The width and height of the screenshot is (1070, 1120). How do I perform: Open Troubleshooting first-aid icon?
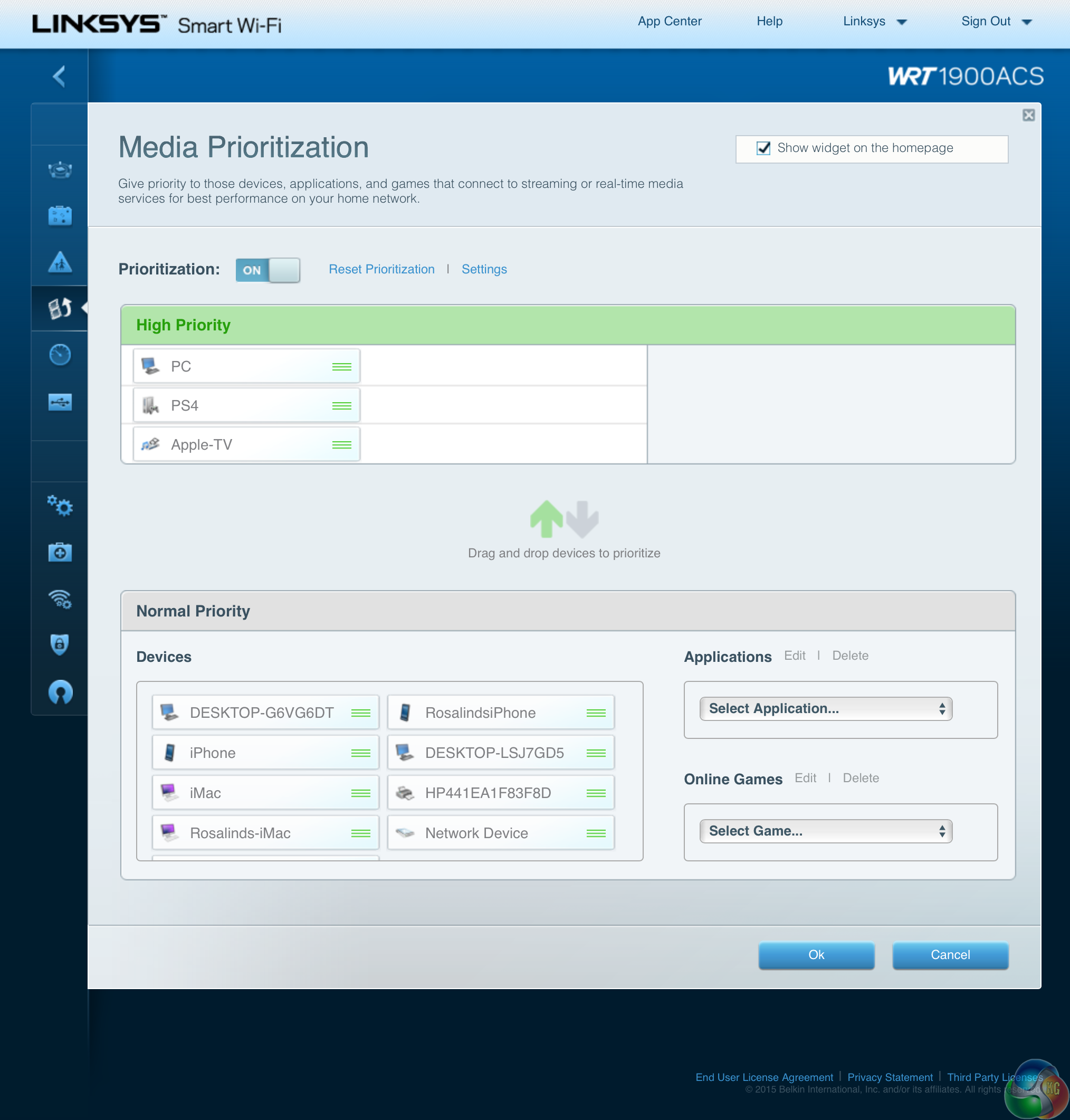[x=59, y=552]
